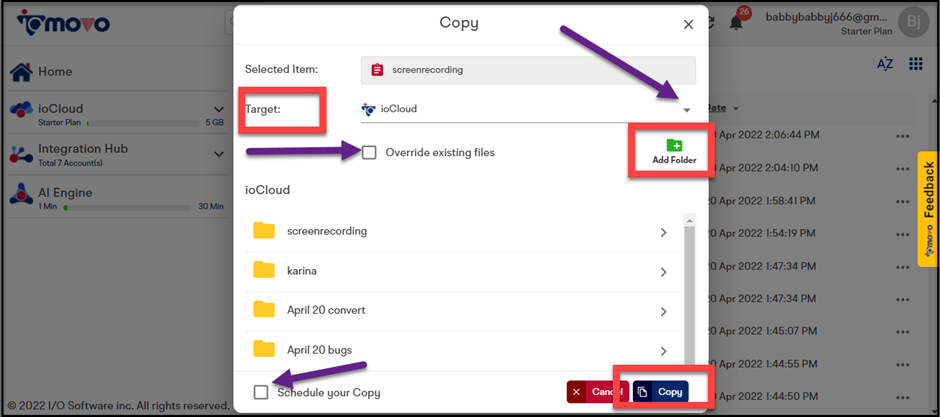
Task: Click the Add Folder label
Action: click(674, 161)
